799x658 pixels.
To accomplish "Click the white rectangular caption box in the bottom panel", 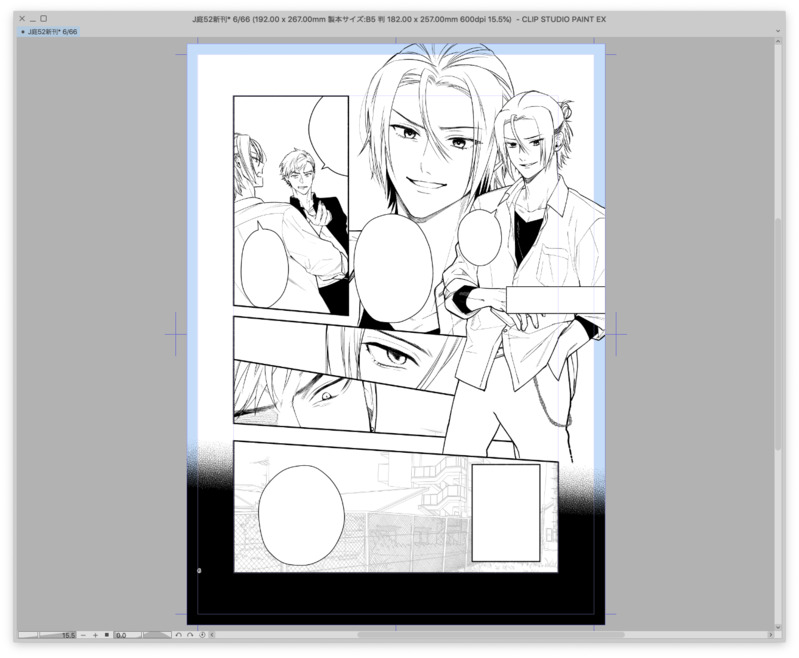I will pyautogui.click(x=506, y=513).
